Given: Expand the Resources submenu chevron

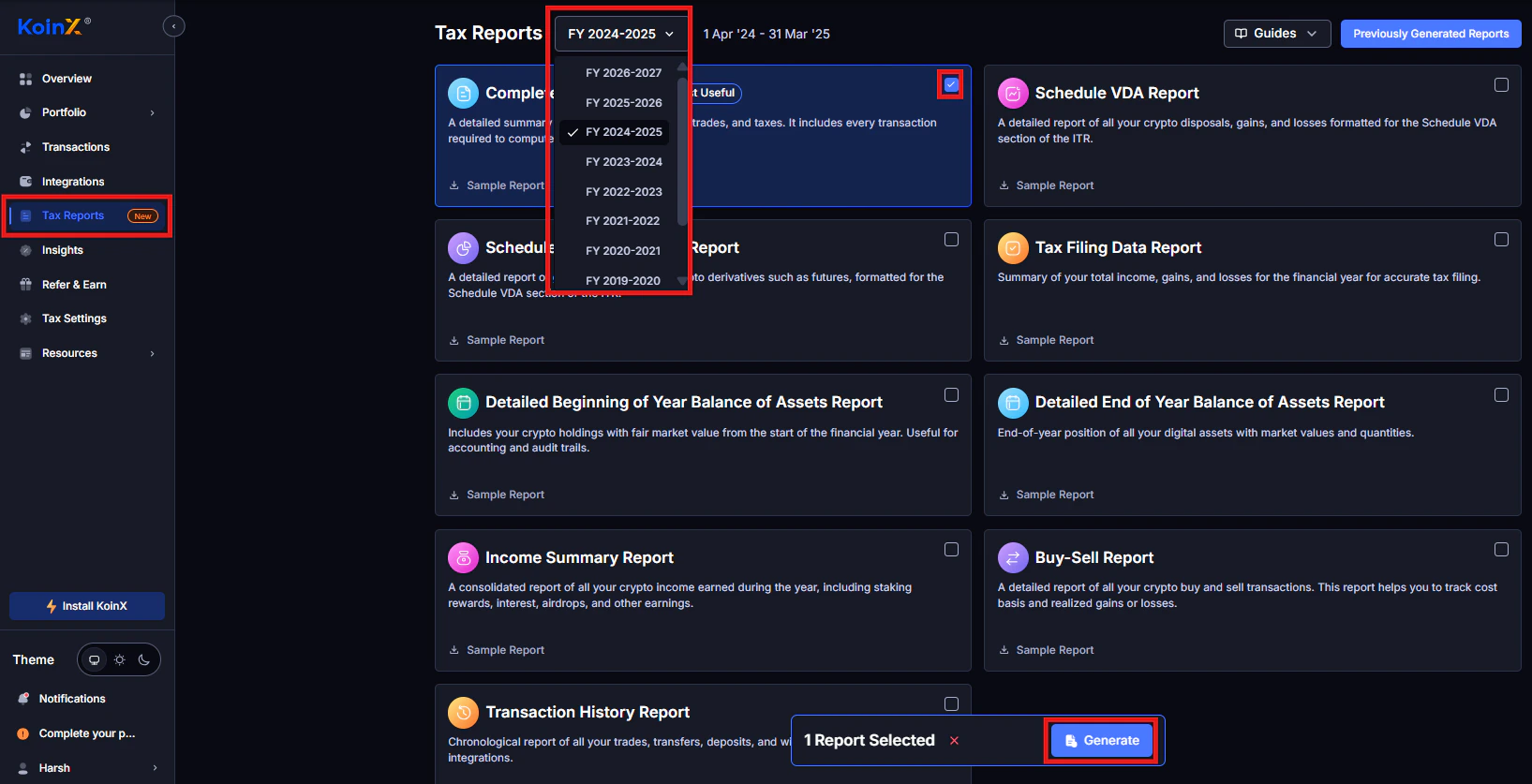Looking at the screenshot, I should [x=153, y=353].
